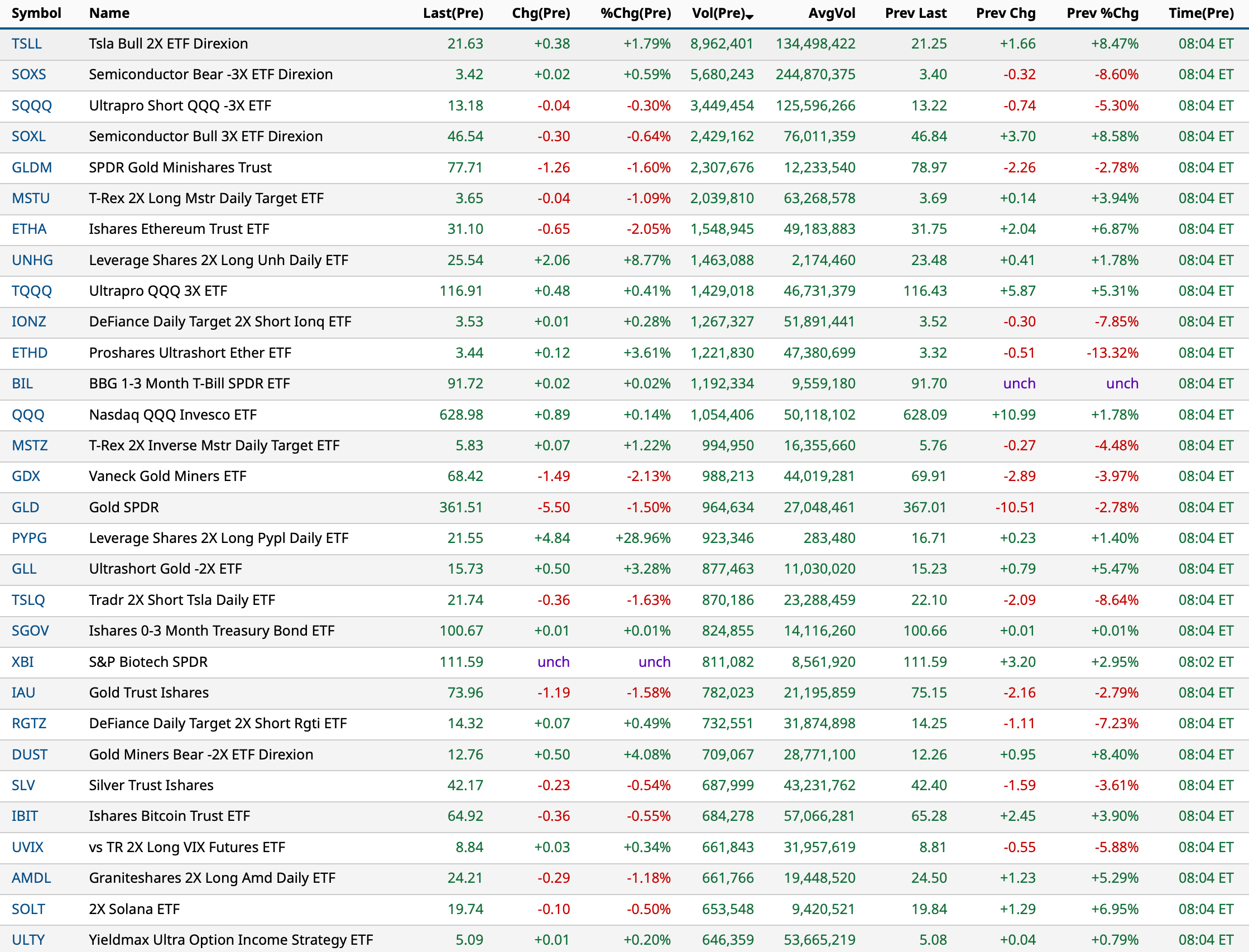Click the Time(Pre) column header

click(x=1201, y=13)
